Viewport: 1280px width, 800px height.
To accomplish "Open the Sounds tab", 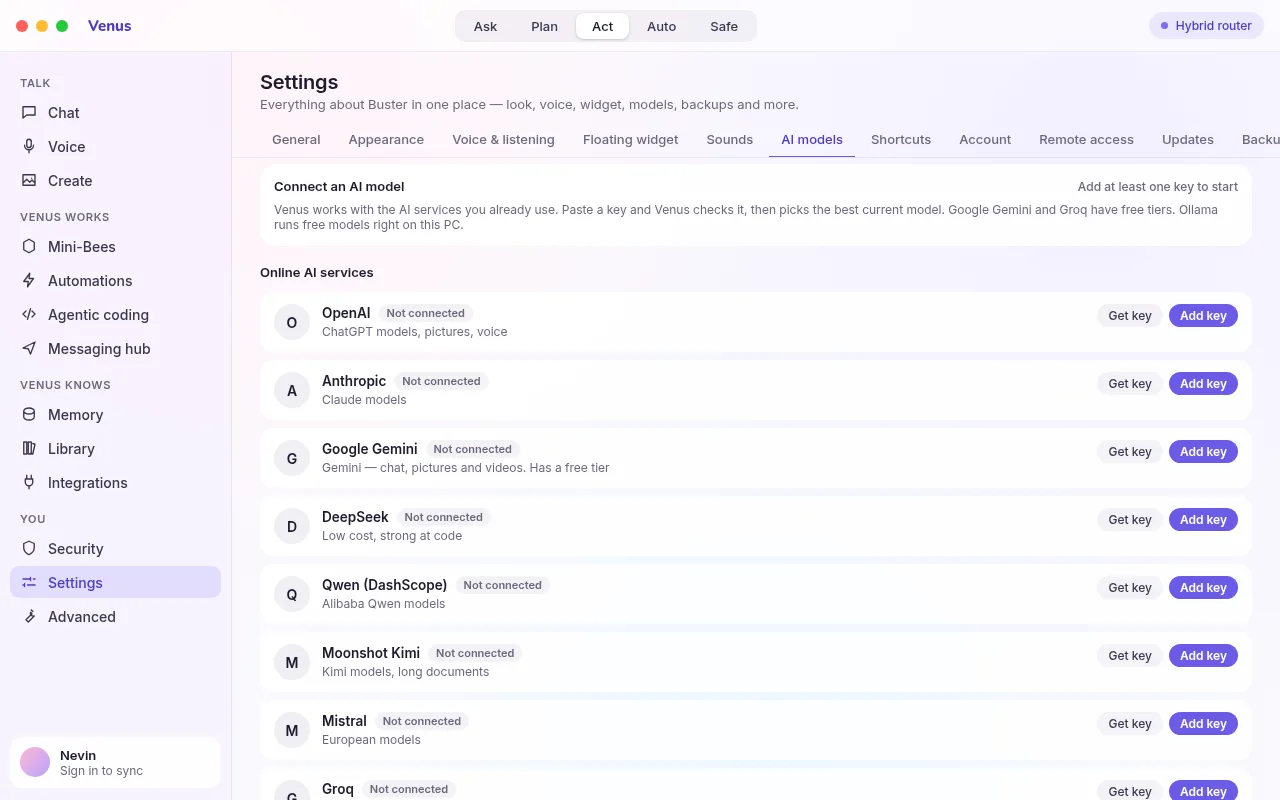I will tap(730, 140).
